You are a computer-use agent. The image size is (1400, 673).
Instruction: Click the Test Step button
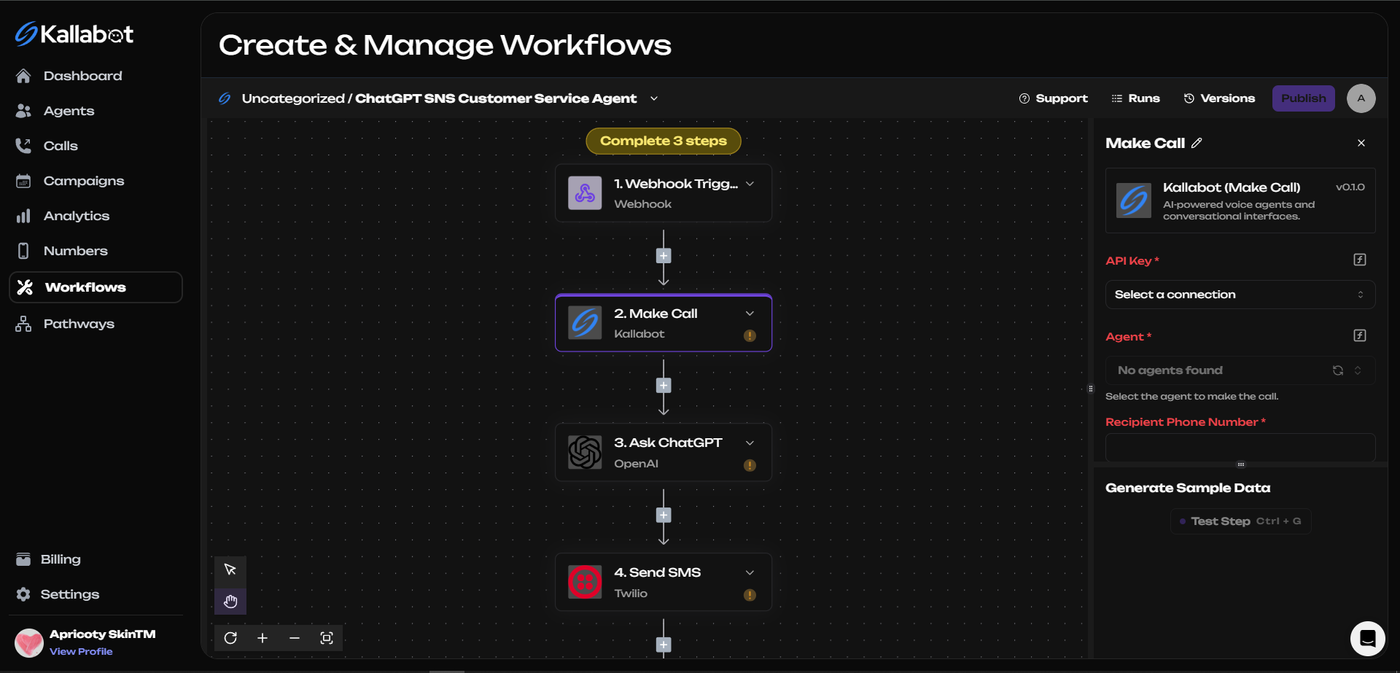pyautogui.click(x=1240, y=521)
